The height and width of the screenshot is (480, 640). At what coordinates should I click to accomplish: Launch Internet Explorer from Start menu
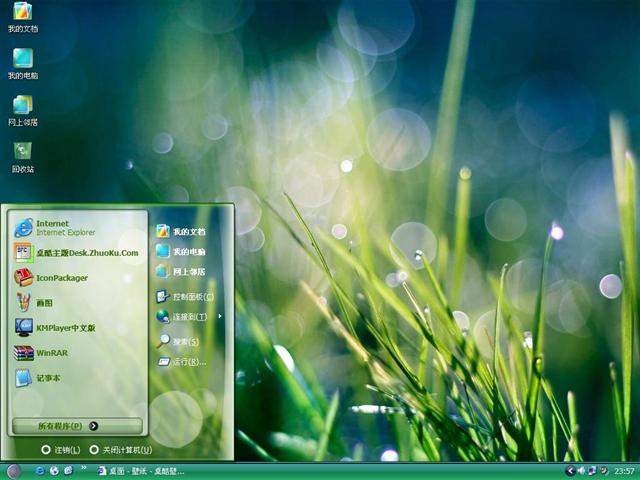pos(78,228)
